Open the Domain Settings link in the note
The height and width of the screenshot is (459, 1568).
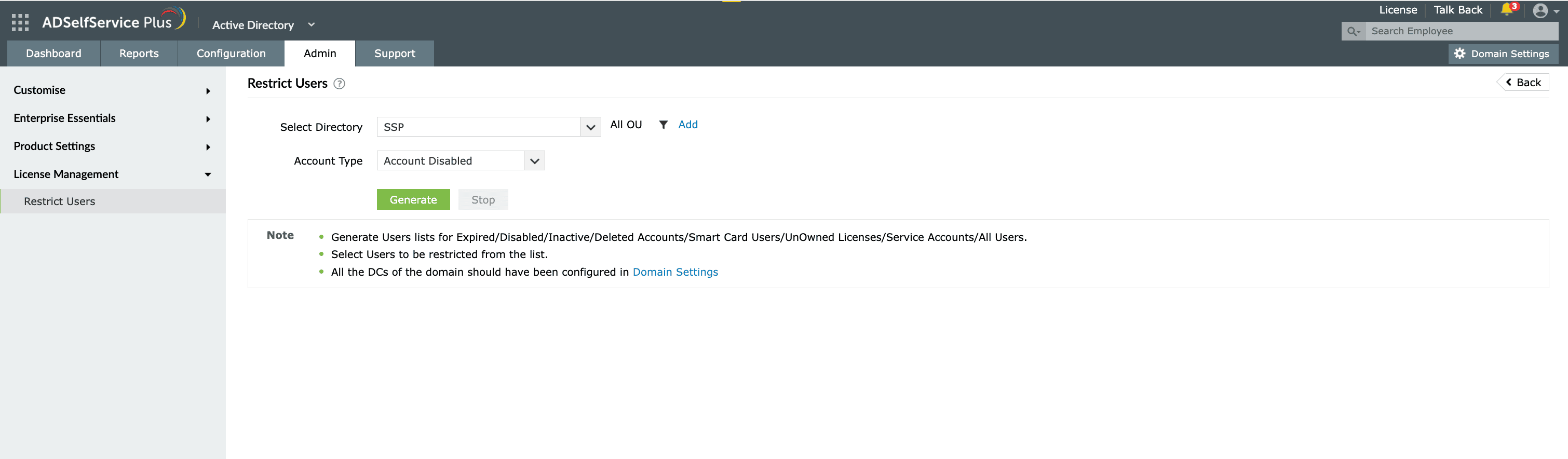click(675, 272)
